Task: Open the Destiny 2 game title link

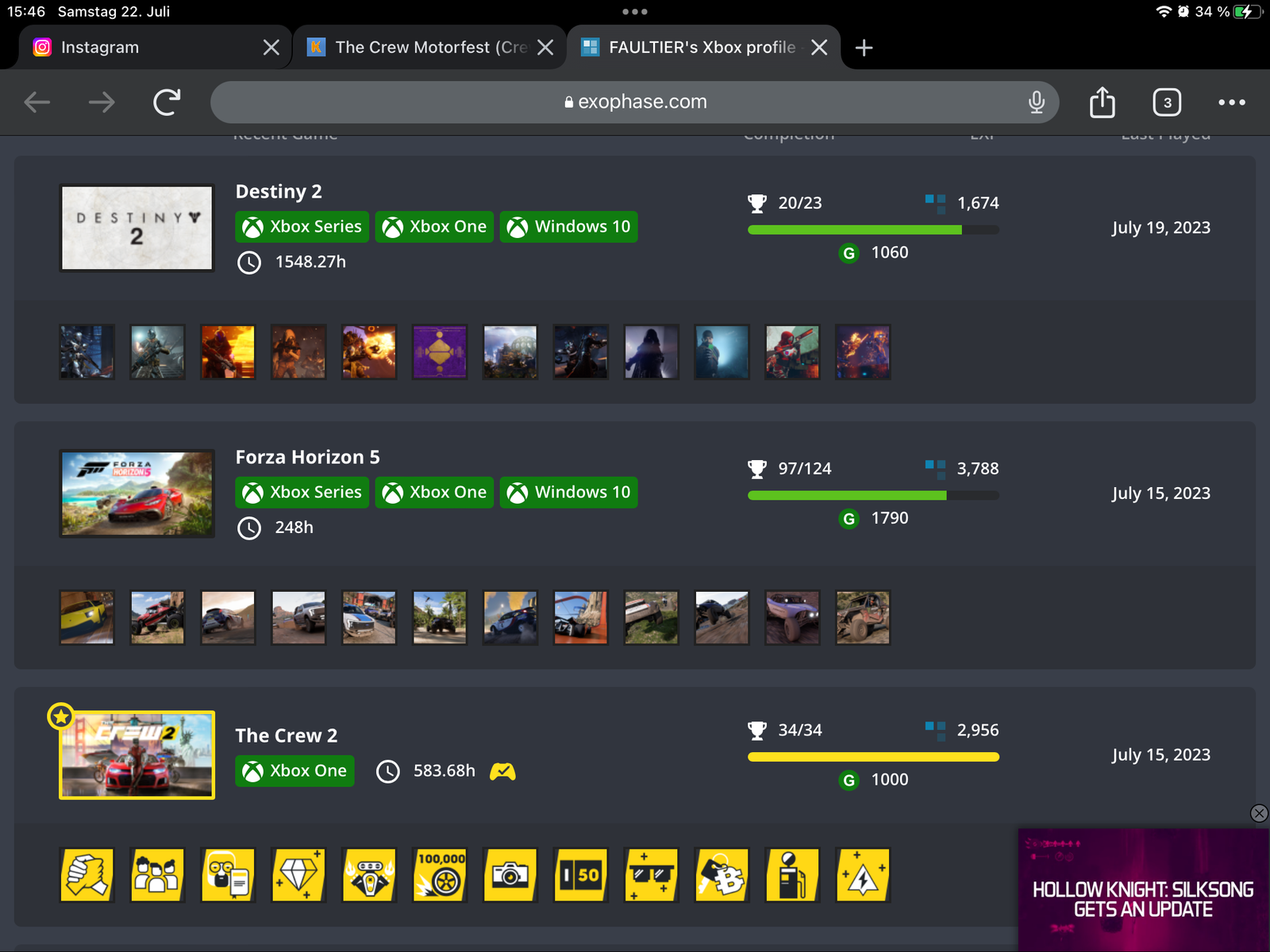Action: click(279, 192)
